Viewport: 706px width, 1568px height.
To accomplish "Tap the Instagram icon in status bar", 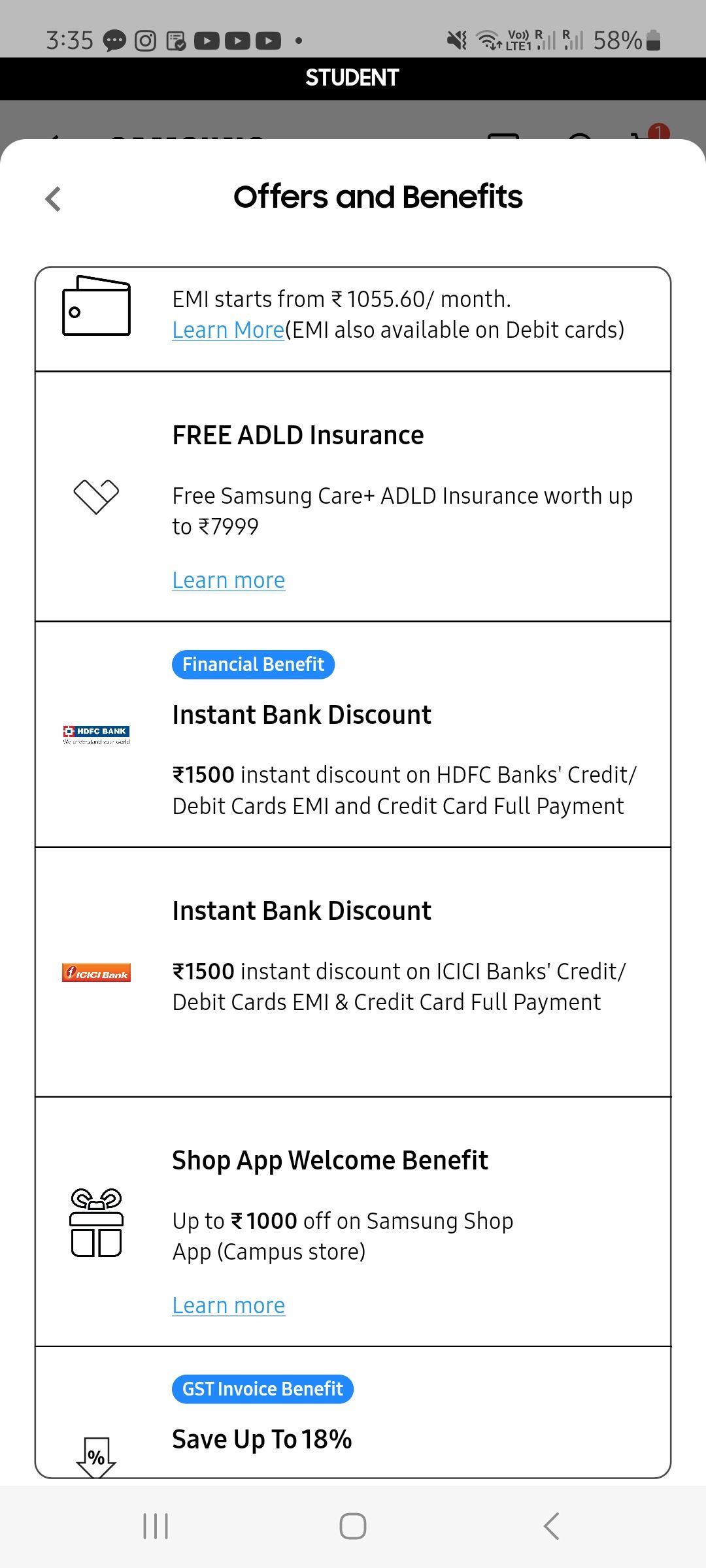I will [x=145, y=41].
